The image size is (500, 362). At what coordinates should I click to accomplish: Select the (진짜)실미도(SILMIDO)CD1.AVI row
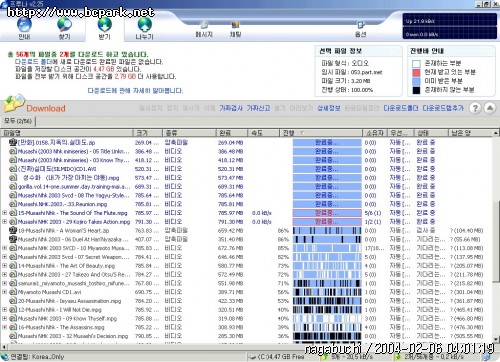click(246, 169)
